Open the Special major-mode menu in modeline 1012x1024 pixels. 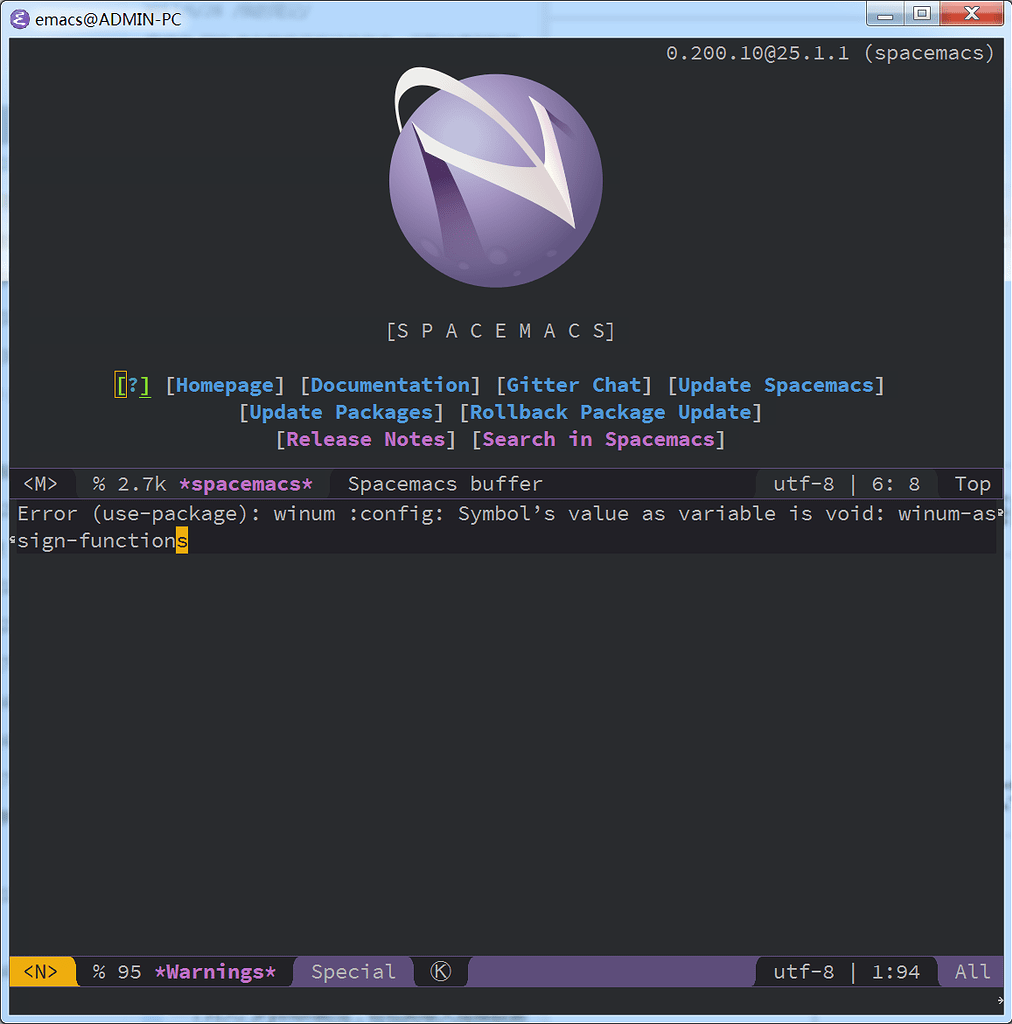[x=352, y=971]
